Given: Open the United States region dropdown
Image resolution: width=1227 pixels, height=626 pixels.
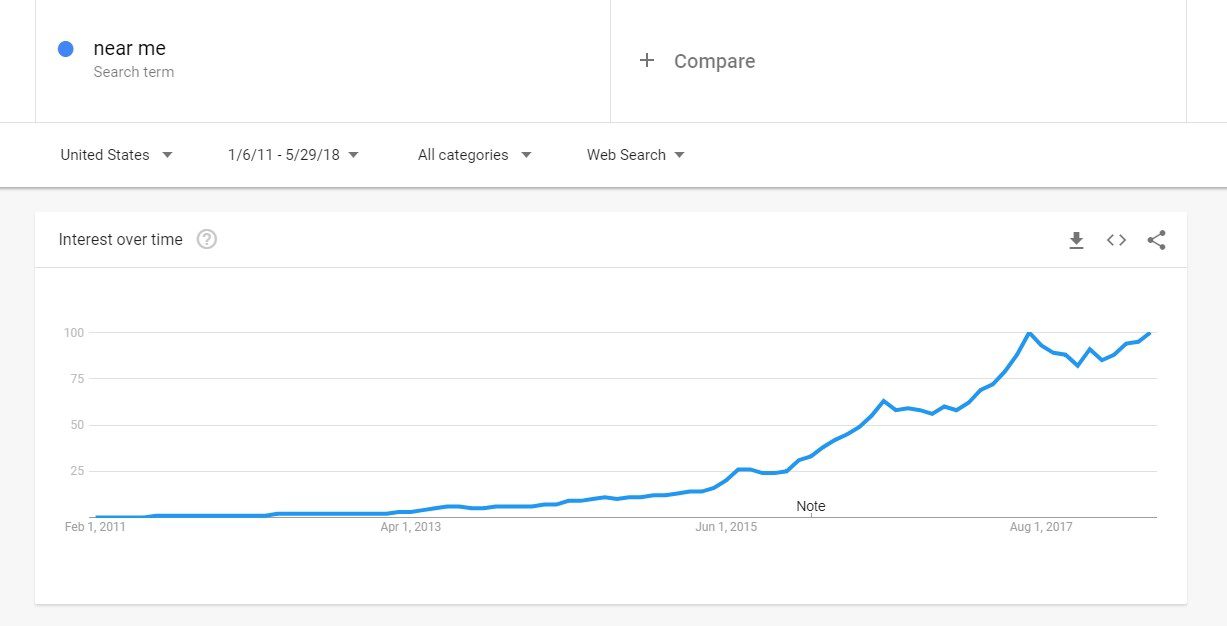Looking at the screenshot, I should (x=116, y=155).
